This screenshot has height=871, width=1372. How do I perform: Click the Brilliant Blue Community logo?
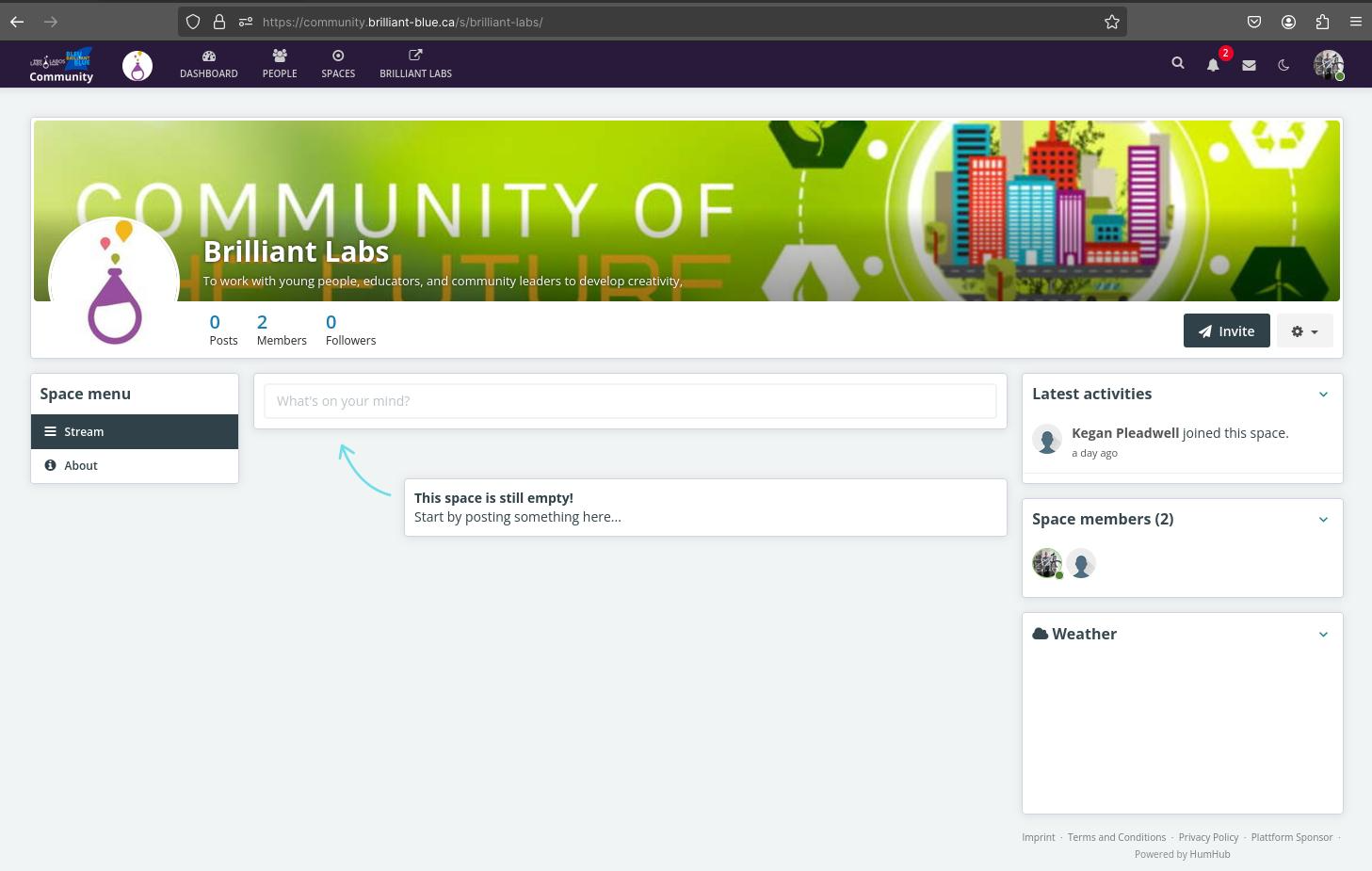[61, 65]
